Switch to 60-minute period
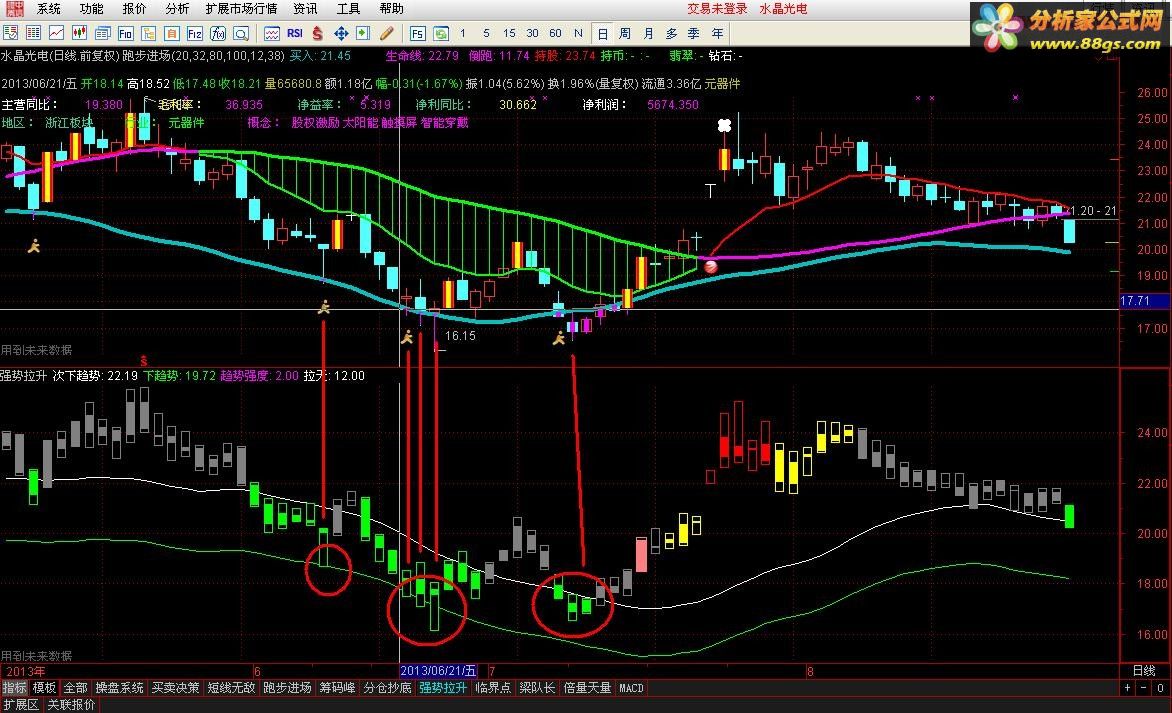1172x713 pixels. coord(555,33)
